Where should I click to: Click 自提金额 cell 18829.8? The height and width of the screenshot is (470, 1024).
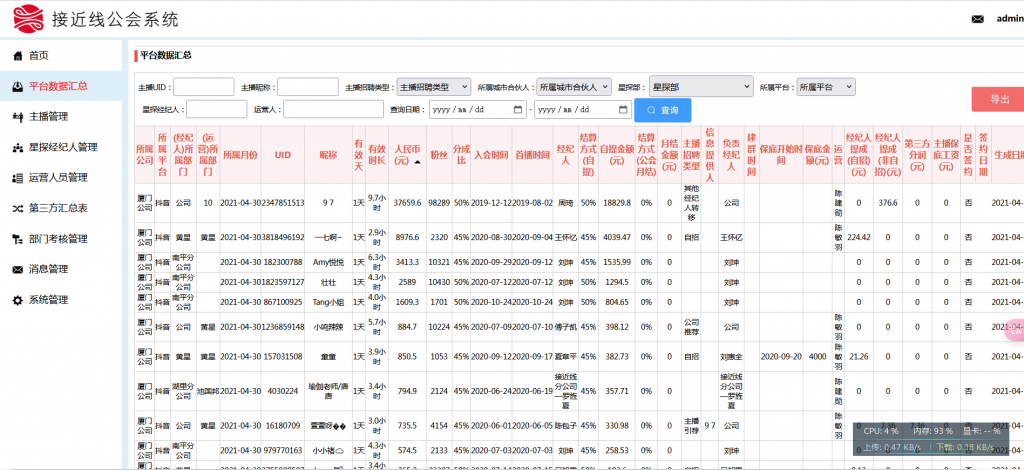617,203
